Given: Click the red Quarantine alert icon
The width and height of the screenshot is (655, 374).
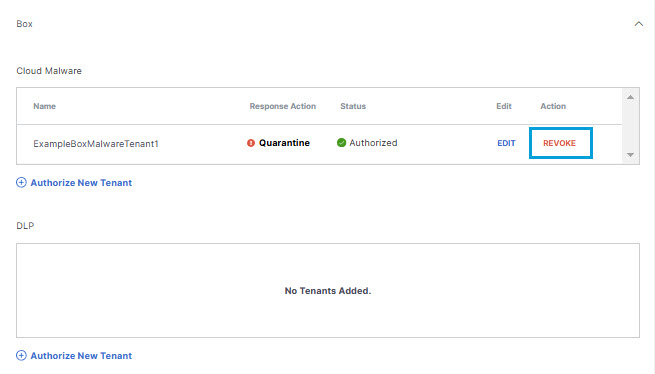Looking at the screenshot, I should pos(251,143).
